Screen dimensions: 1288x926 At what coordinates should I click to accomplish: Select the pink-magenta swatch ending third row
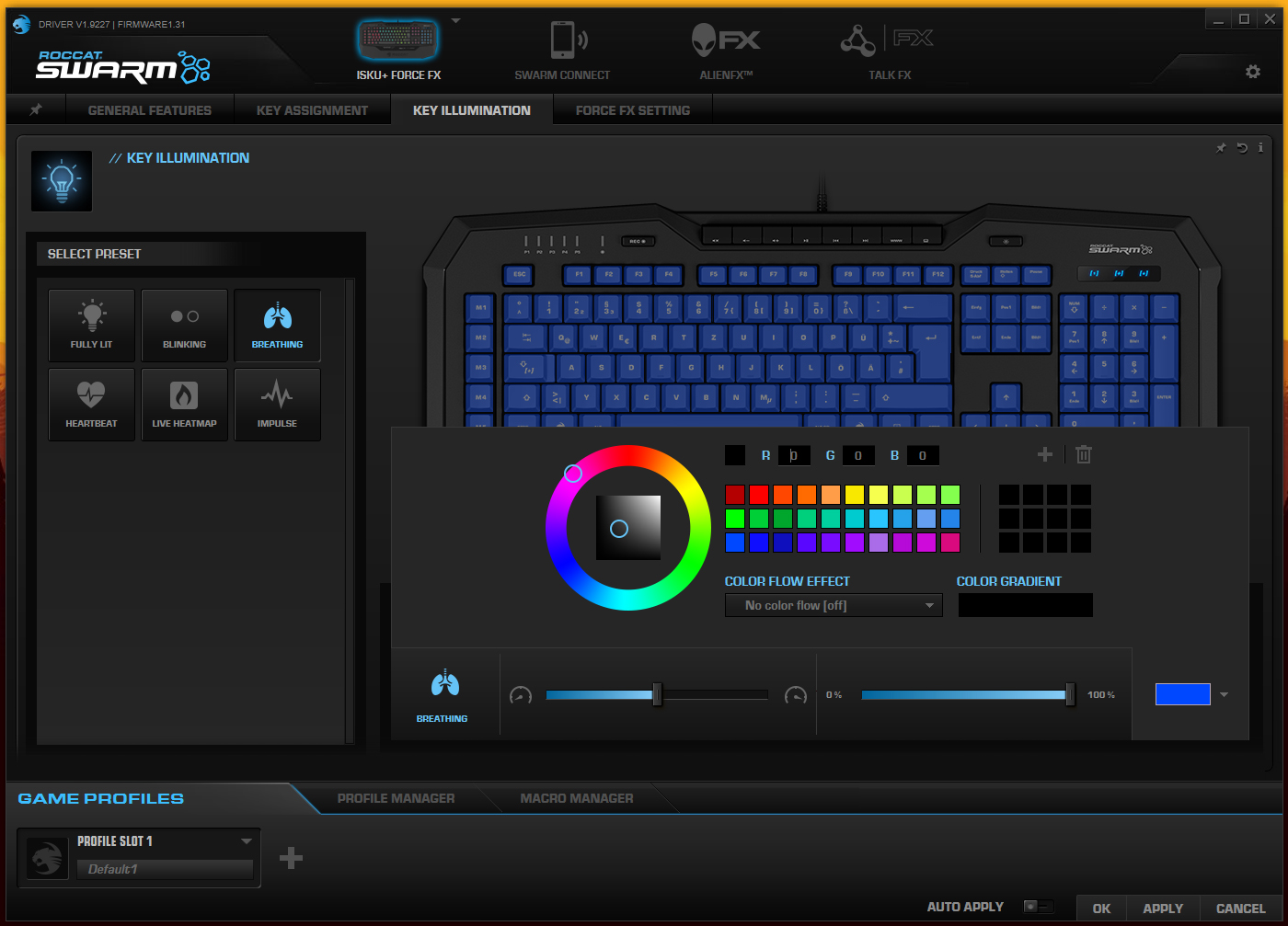pos(950,543)
